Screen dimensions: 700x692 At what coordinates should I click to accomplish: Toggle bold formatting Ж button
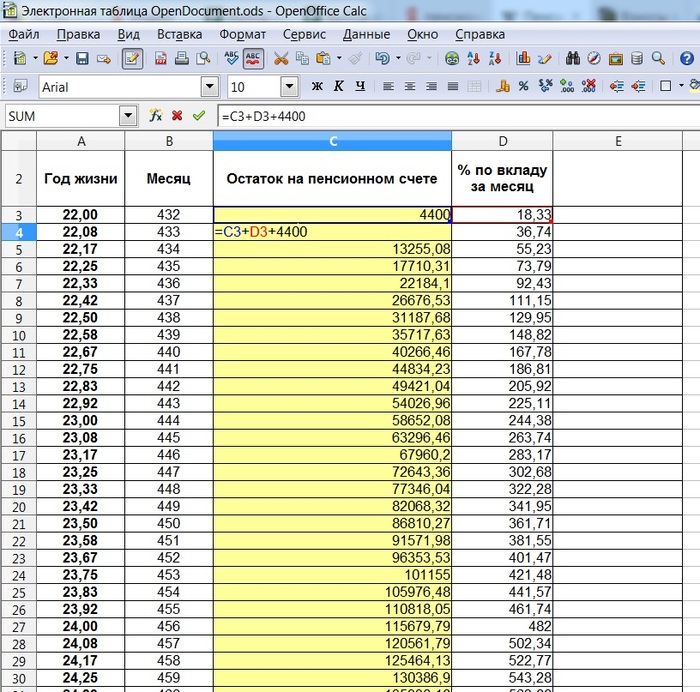click(x=317, y=87)
